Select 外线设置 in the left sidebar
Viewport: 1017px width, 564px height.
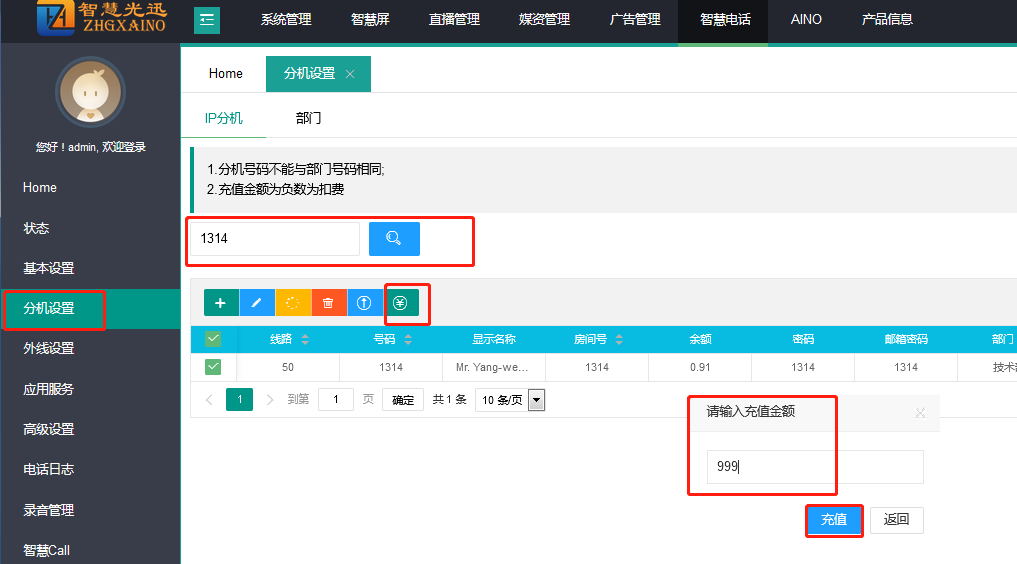(x=49, y=348)
